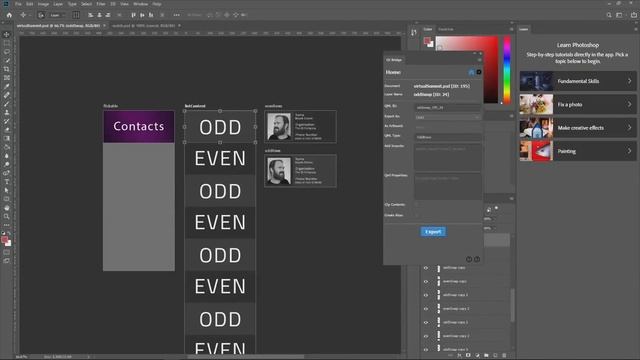
Task: Select the Horizontal Type tool
Action: click(7, 182)
